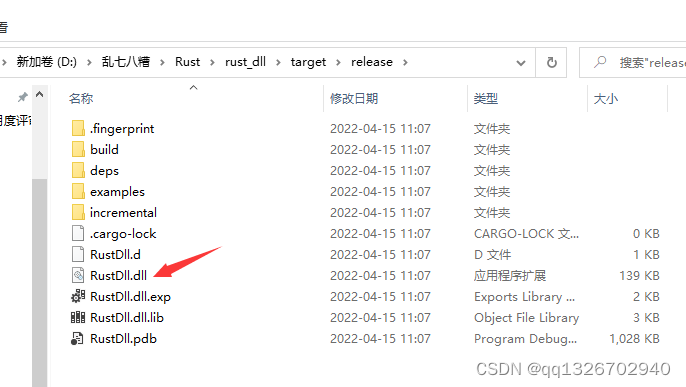Select the RustDll.dll.exp gear icon
Screen dimensions: 686x387
coord(78,296)
